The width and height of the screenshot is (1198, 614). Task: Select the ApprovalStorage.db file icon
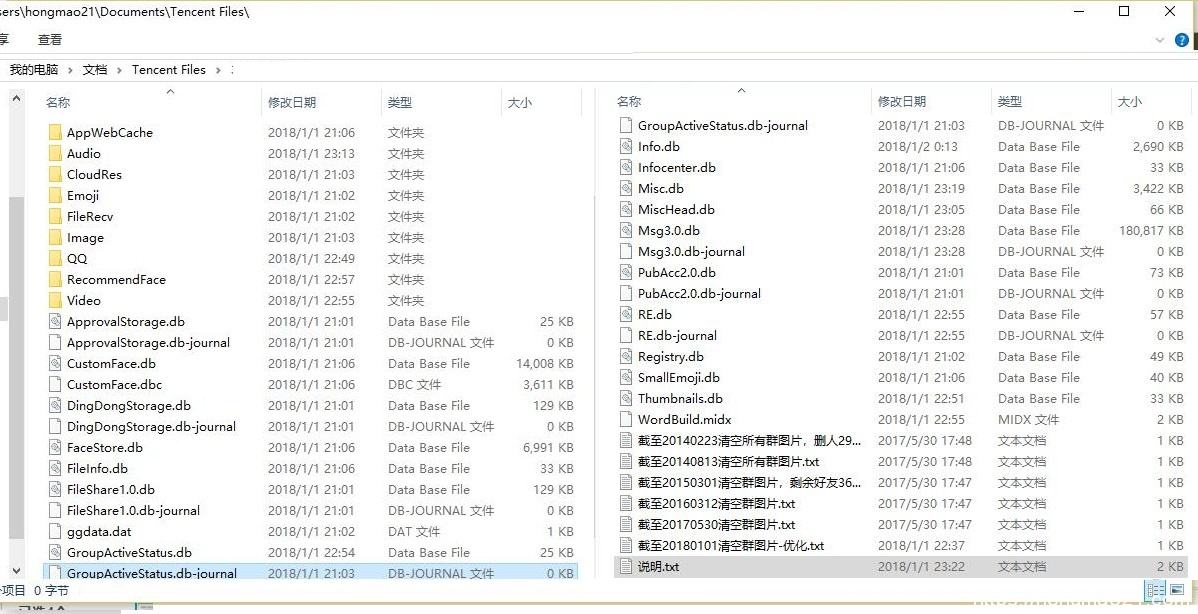coord(54,322)
